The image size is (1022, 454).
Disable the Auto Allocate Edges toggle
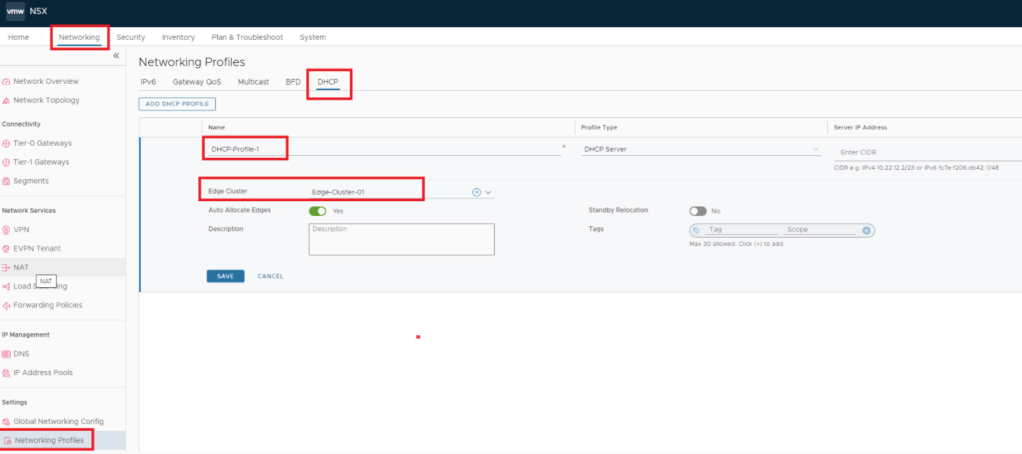(318, 211)
